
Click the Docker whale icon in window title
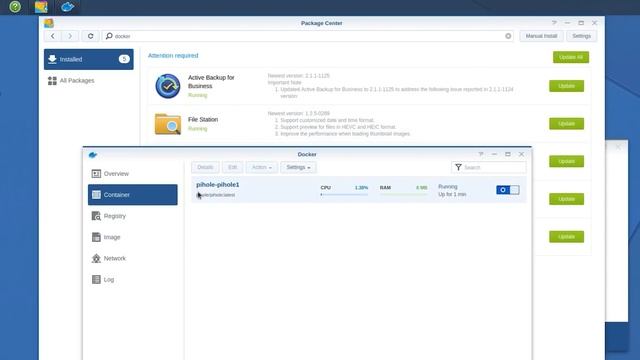pyautogui.click(x=93, y=155)
